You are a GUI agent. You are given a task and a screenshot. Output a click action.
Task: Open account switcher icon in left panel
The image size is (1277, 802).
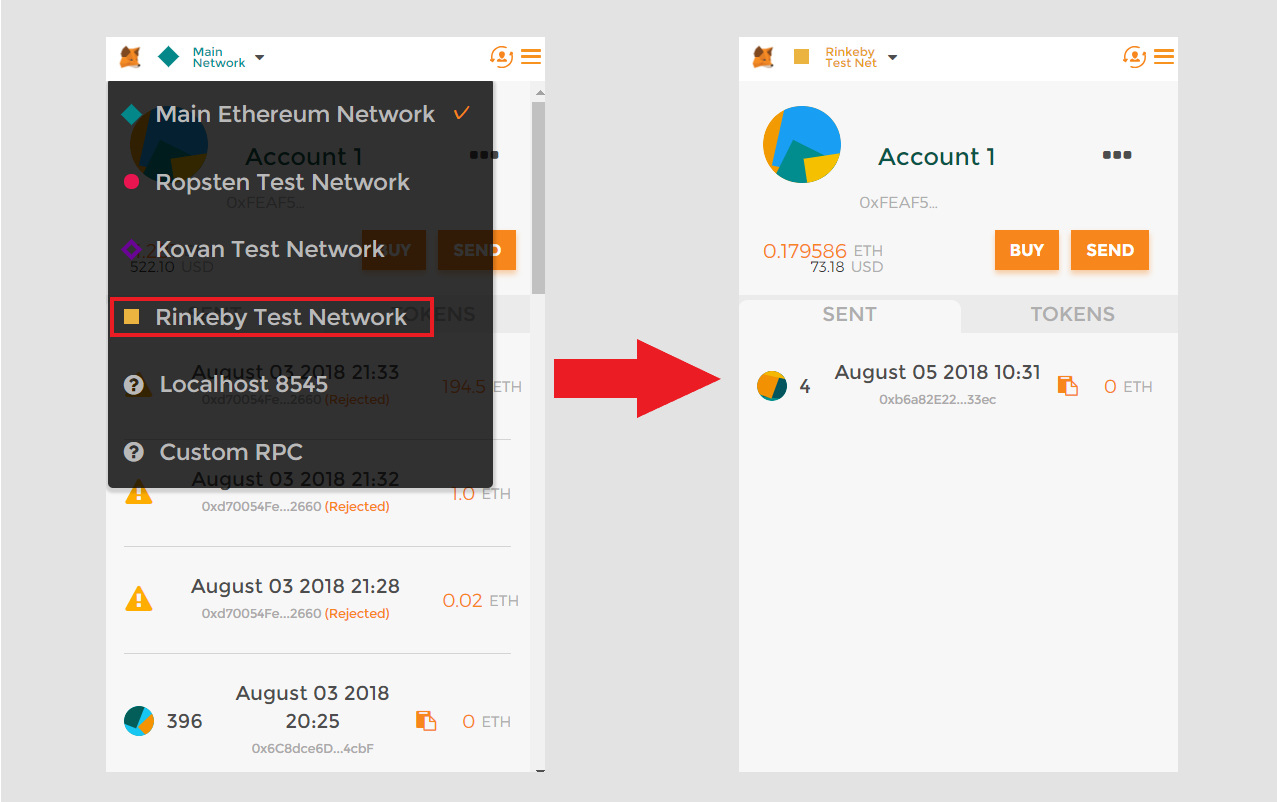(x=501, y=57)
